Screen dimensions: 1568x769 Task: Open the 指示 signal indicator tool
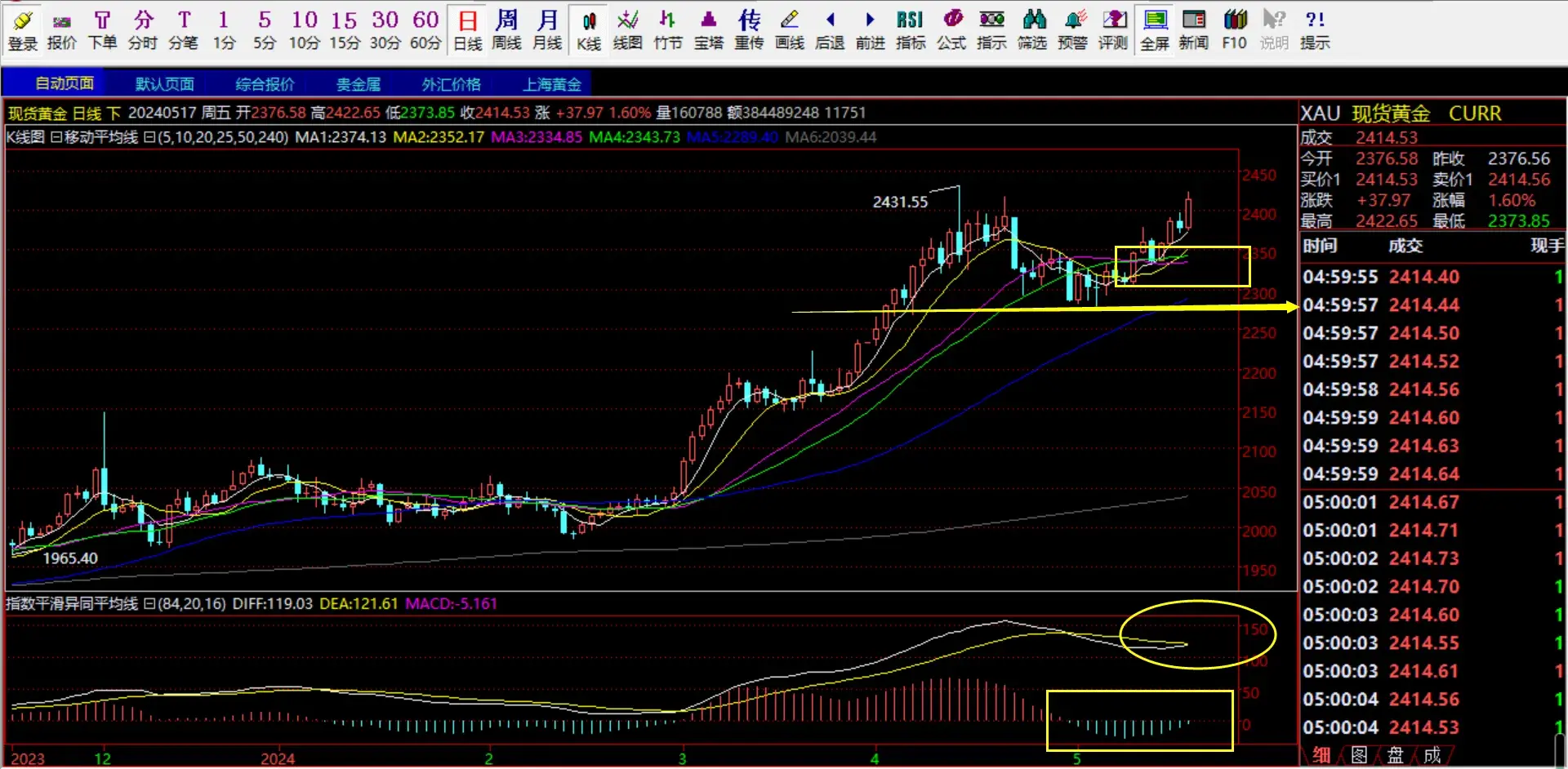point(991,29)
